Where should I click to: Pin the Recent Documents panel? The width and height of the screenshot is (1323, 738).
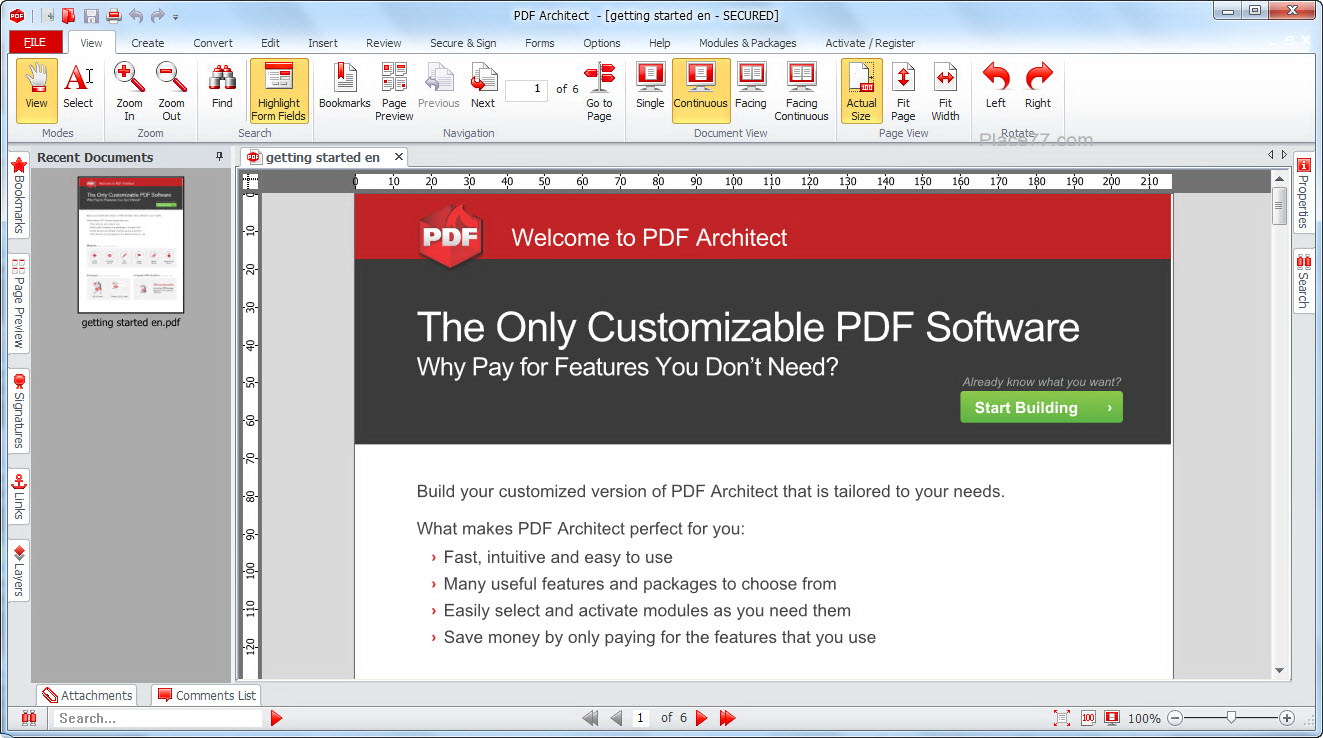[220, 157]
